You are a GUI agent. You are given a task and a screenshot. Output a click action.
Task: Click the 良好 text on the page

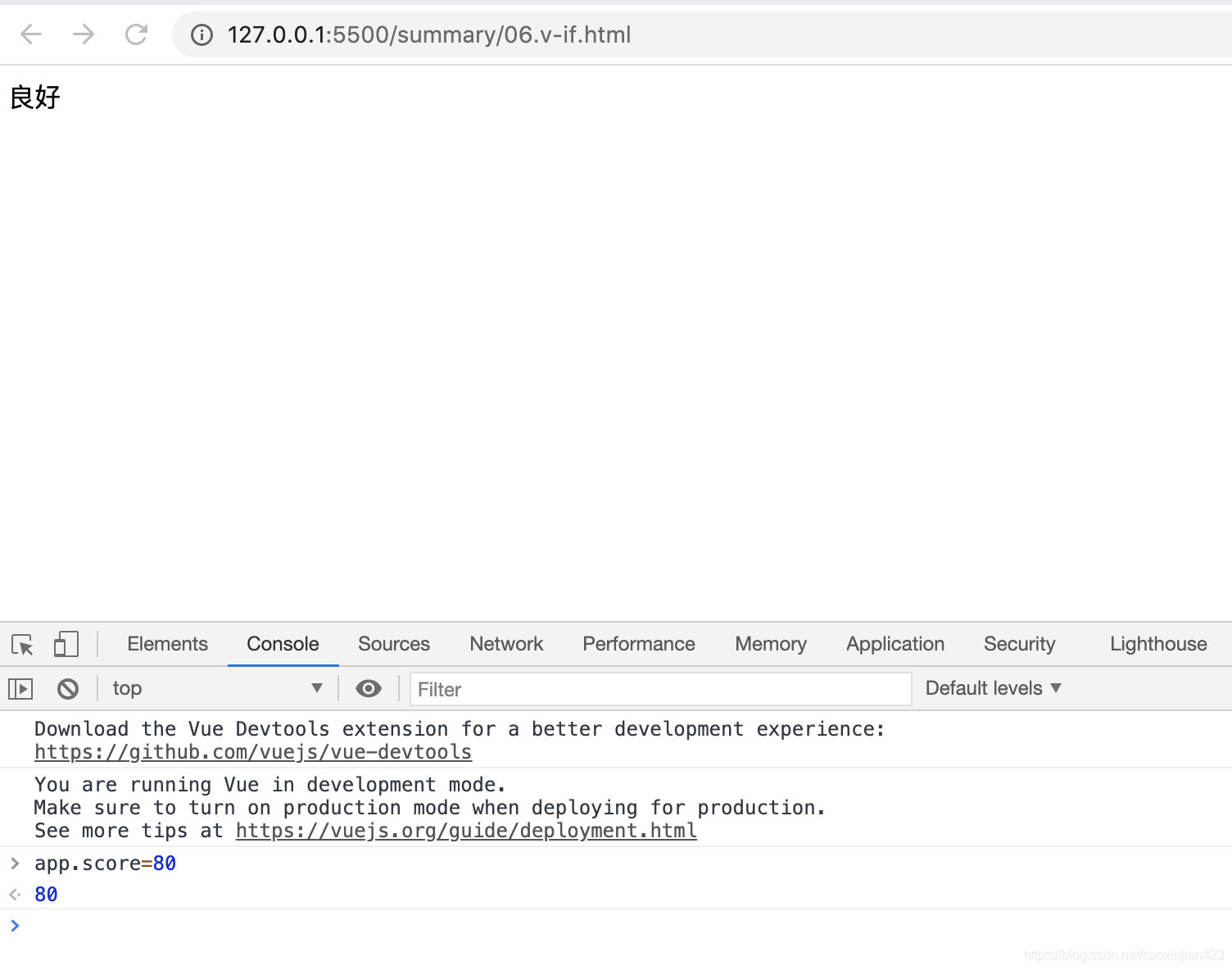pos(35,97)
